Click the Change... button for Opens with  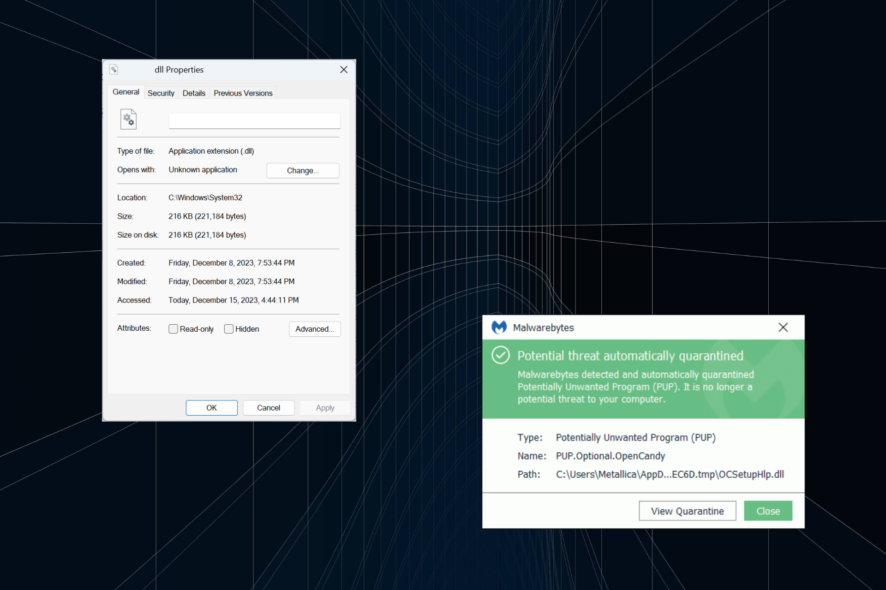coord(303,171)
